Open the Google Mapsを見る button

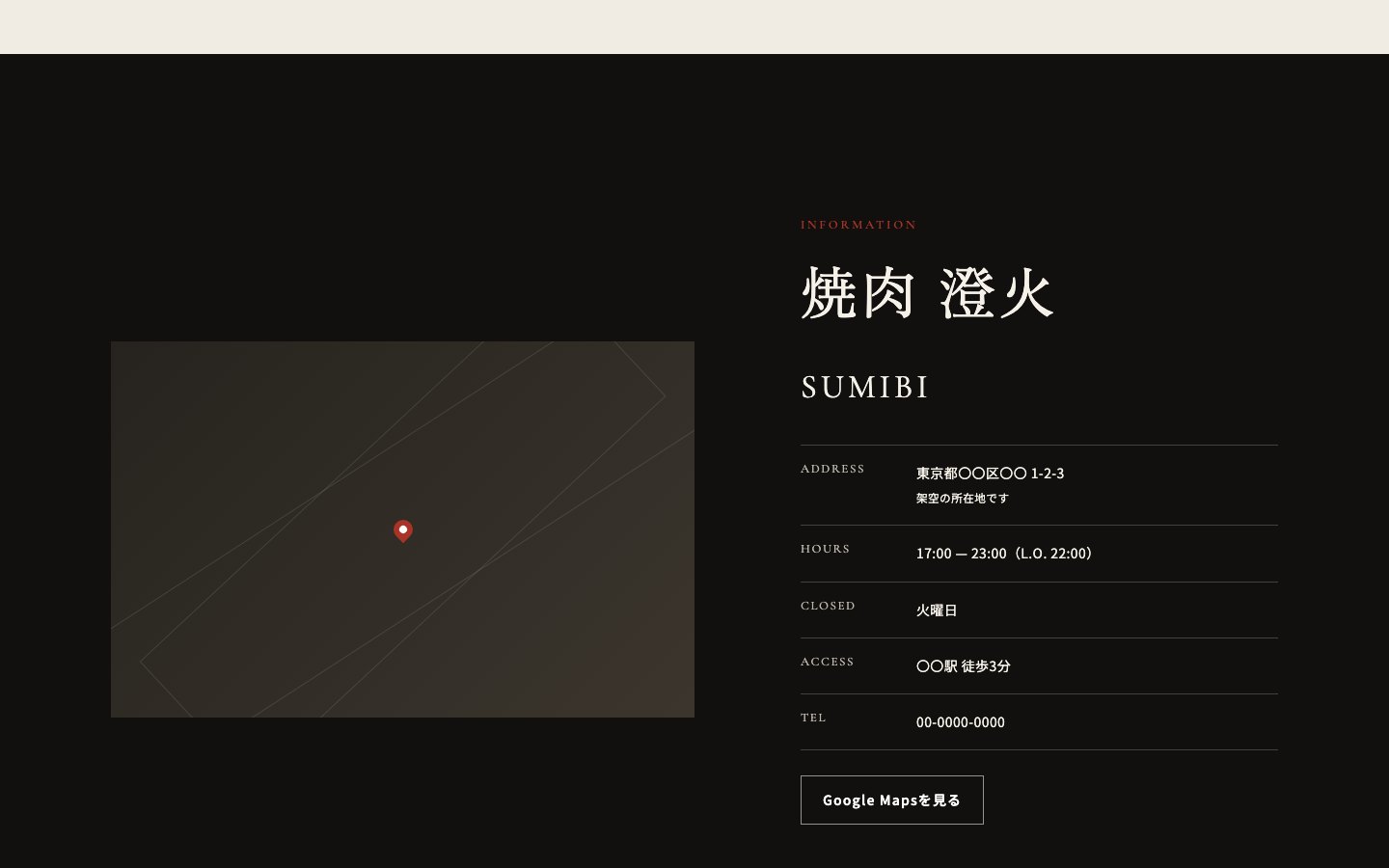pyautogui.click(x=892, y=800)
